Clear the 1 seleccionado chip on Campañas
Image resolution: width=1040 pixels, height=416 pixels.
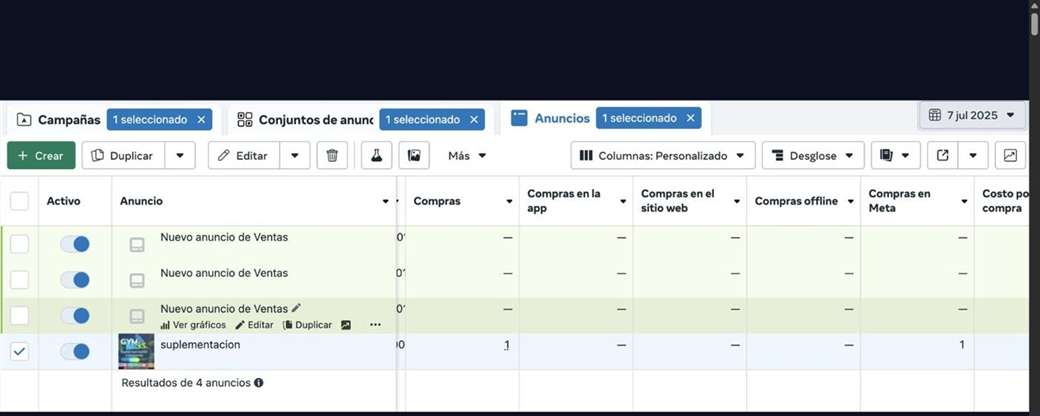[201, 119]
